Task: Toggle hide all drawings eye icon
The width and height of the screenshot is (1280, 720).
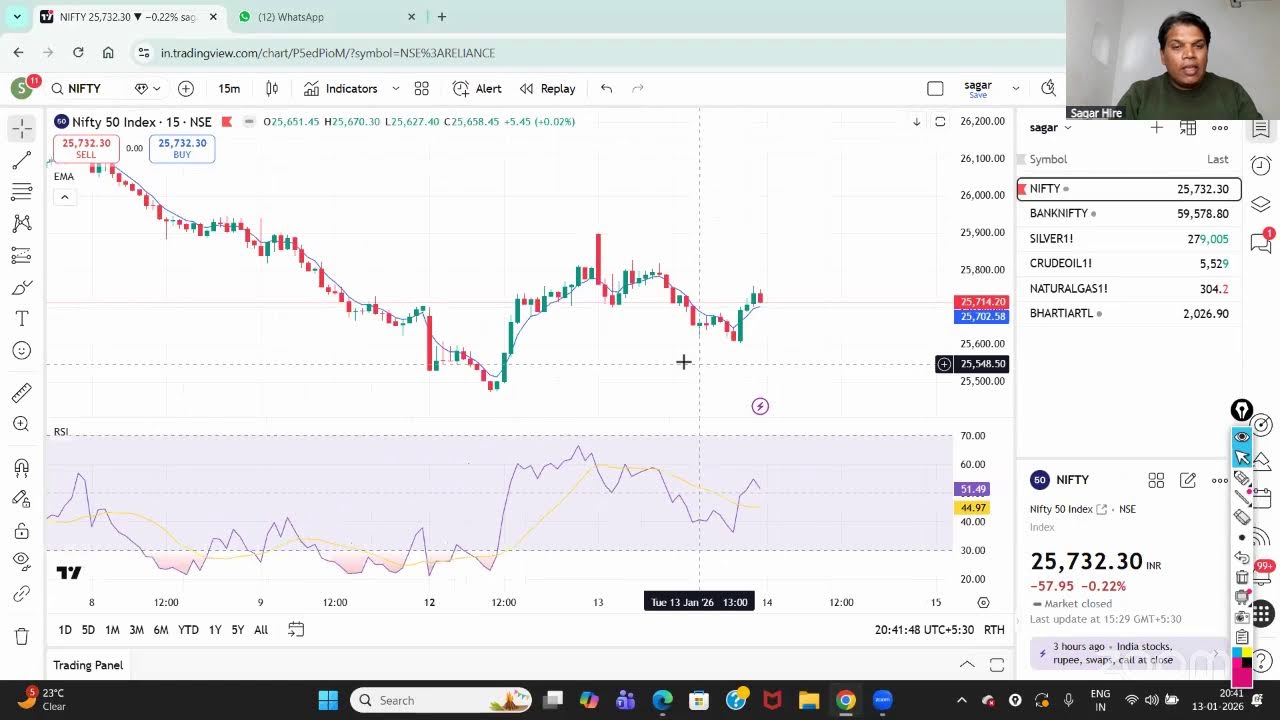Action: (21, 562)
